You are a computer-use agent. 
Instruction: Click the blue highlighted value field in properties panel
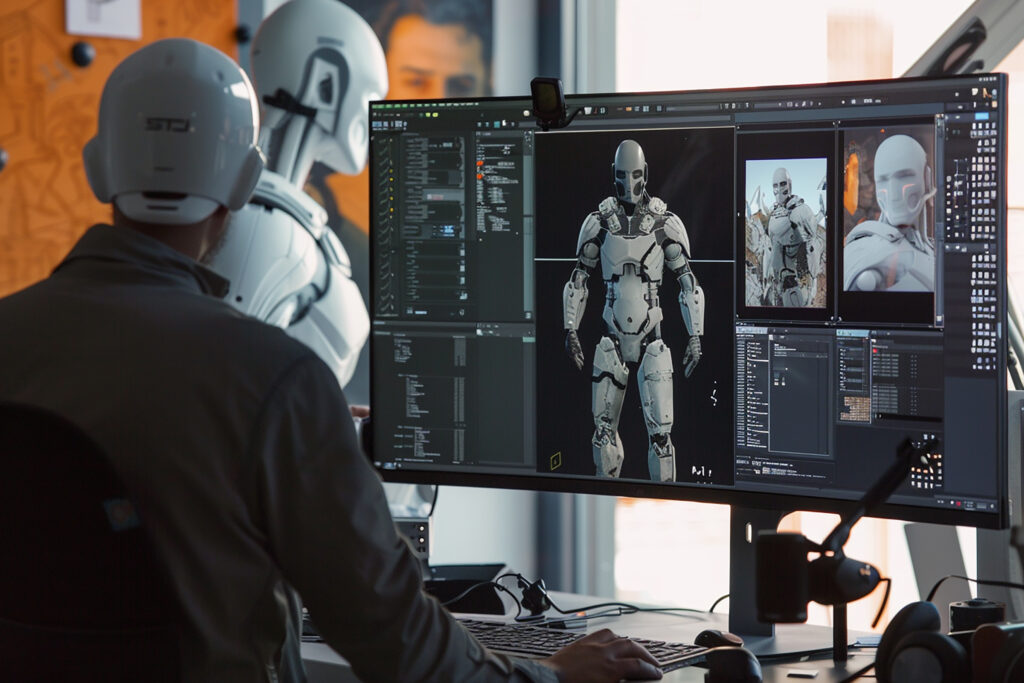click(x=449, y=229)
